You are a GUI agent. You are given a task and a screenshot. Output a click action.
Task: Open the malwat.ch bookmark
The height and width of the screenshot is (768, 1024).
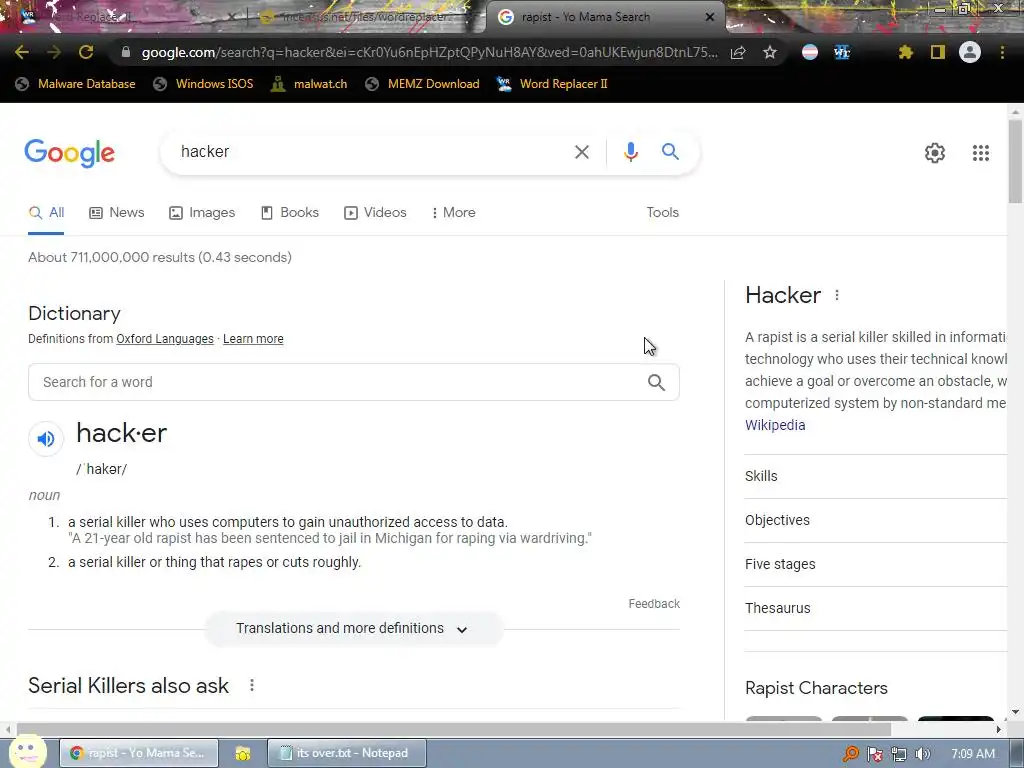pyautogui.click(x=309, y=84)
